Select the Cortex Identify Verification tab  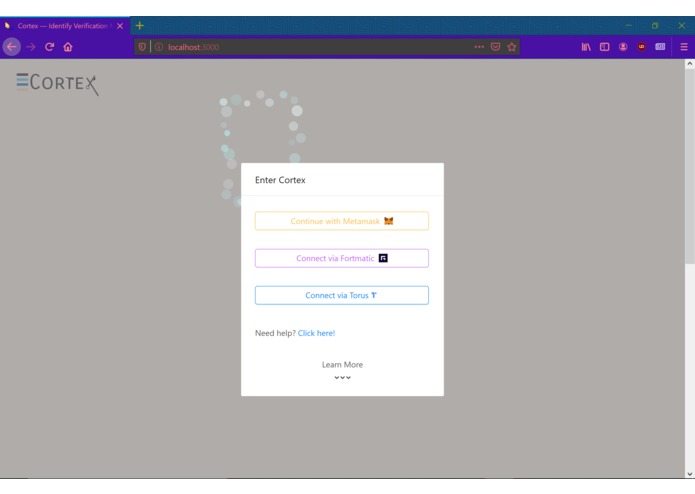pyautogui.click(x=65, y=26)
